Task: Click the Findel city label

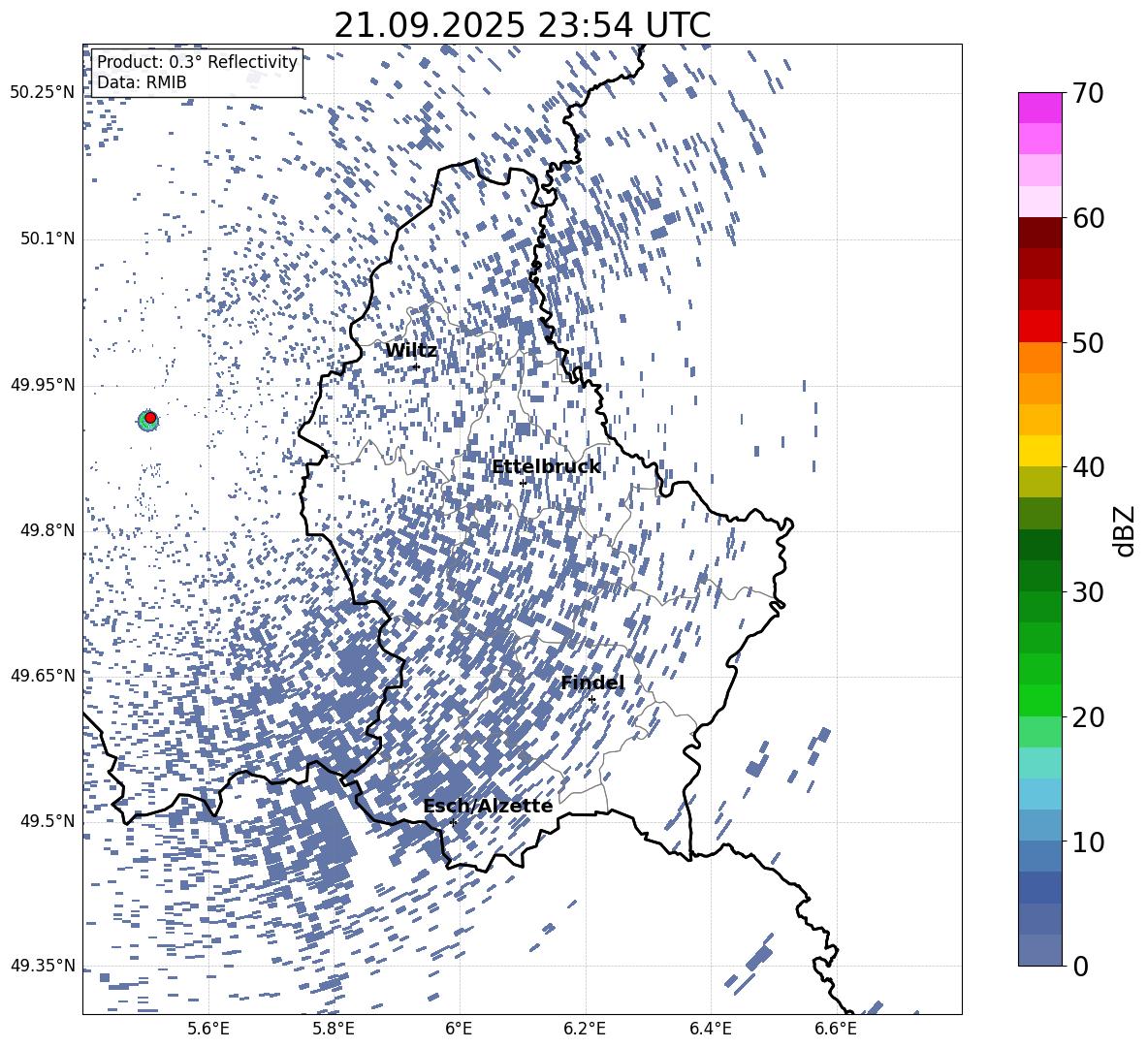Action: [x=592, y=683]
